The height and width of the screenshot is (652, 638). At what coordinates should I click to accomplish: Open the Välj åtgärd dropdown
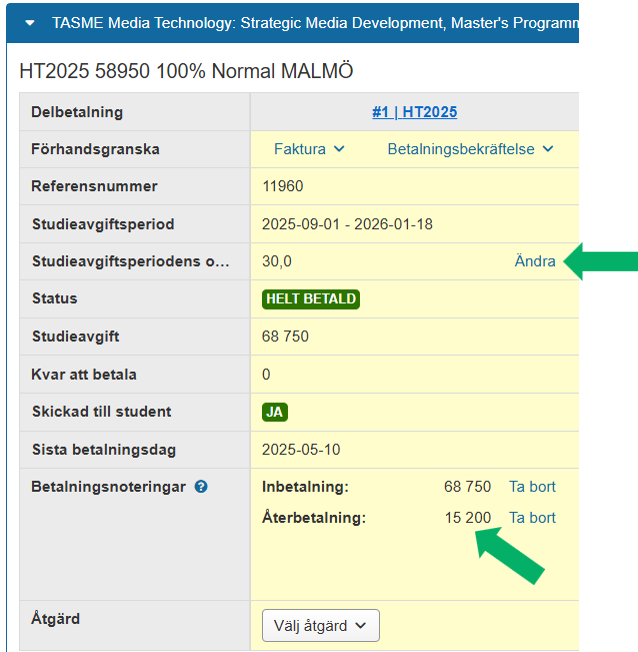[321, 625]
